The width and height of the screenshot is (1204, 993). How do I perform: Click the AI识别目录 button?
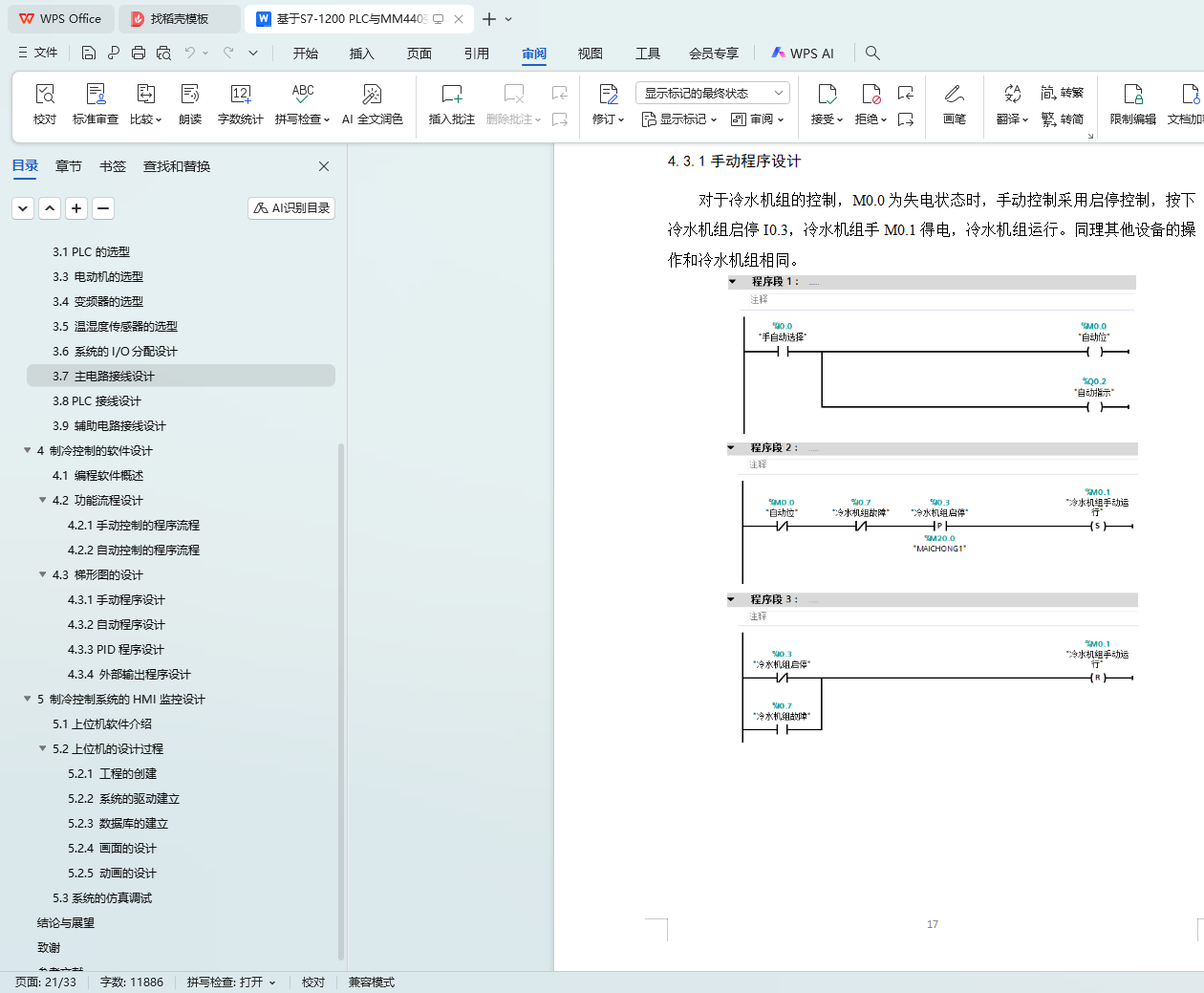(291, 207)
